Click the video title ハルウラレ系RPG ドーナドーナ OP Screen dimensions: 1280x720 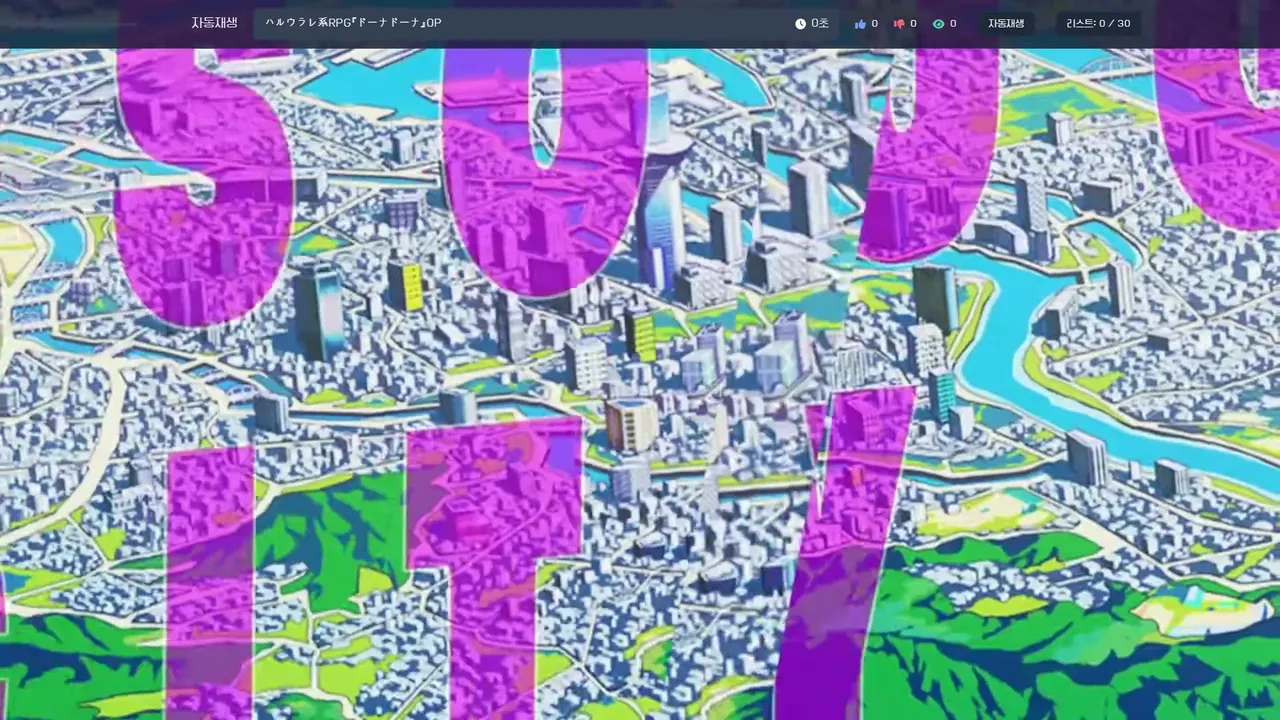[353, 23]
